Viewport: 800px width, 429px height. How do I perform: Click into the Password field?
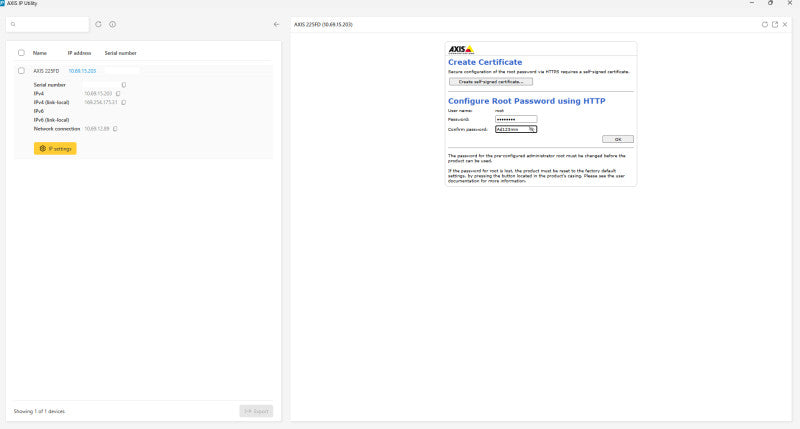tap(516, 119)
